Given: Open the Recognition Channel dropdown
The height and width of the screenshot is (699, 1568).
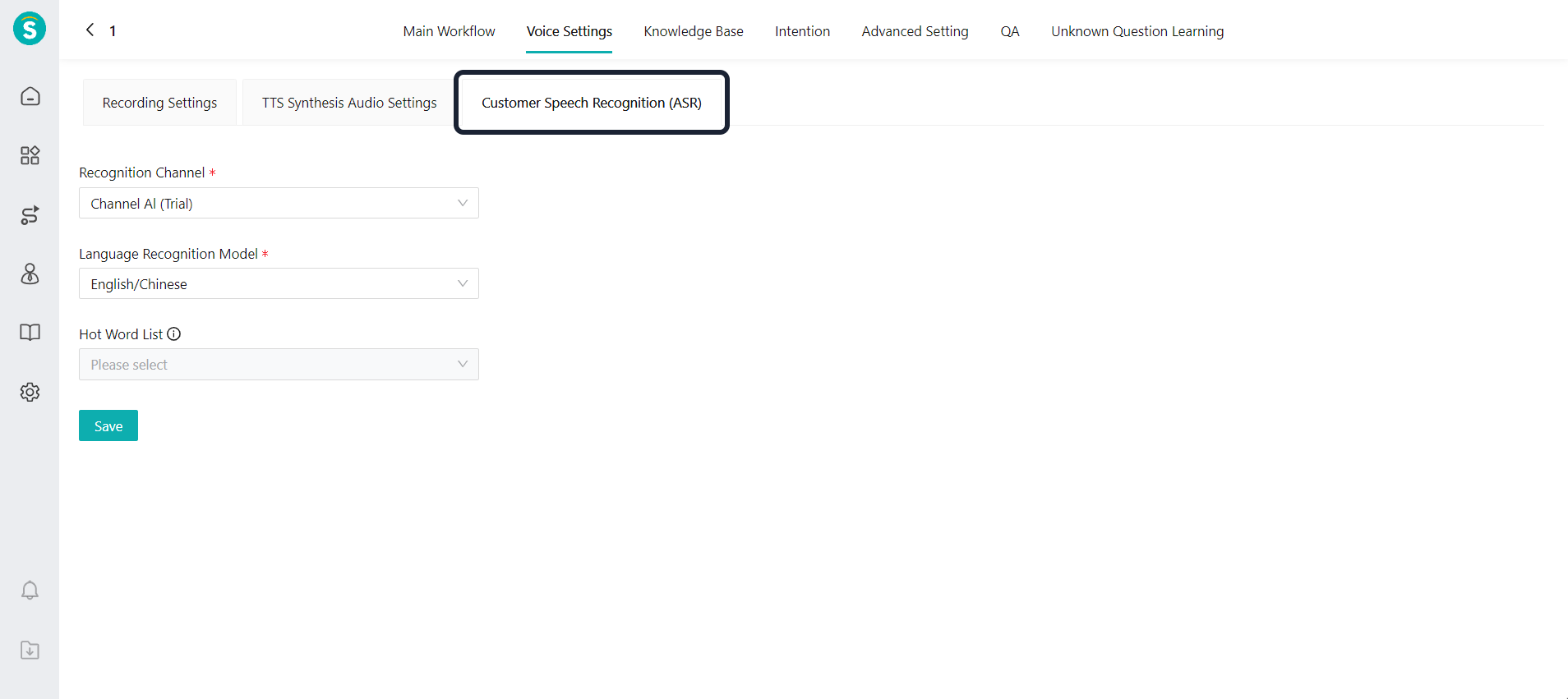Looking at the screenshot, I should [279, 203].
